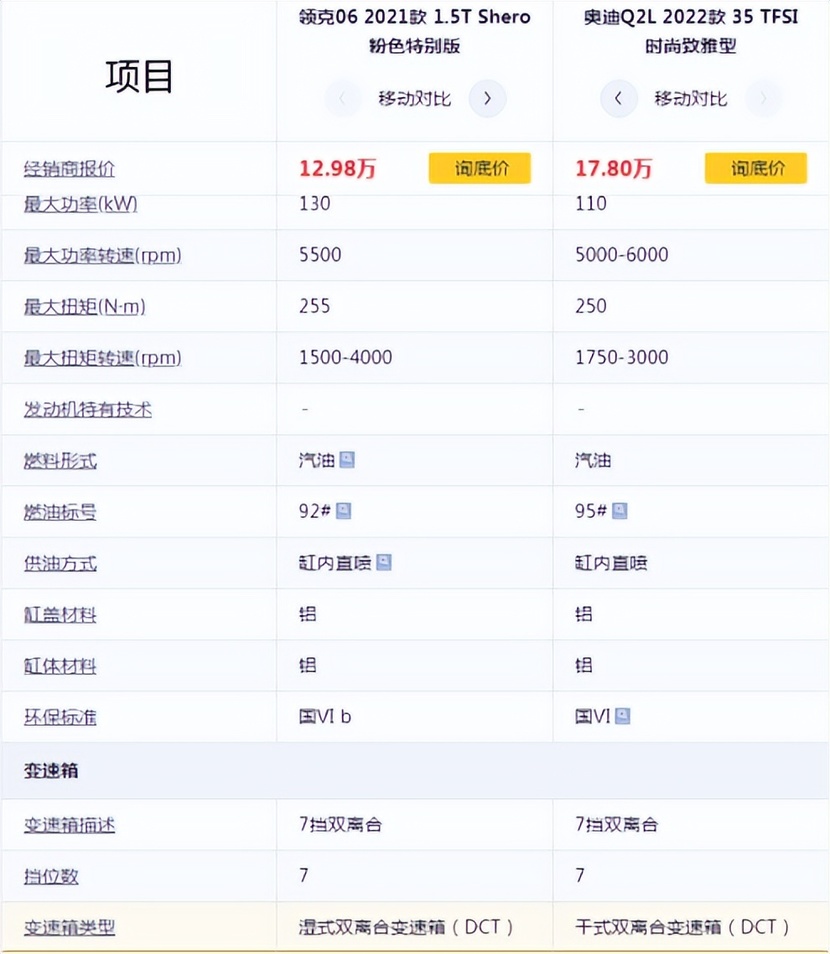Screen dimensions: 830x954
Task: Click the 缸体材料 link
Action: pyautogui.click(x=60, y=666)
